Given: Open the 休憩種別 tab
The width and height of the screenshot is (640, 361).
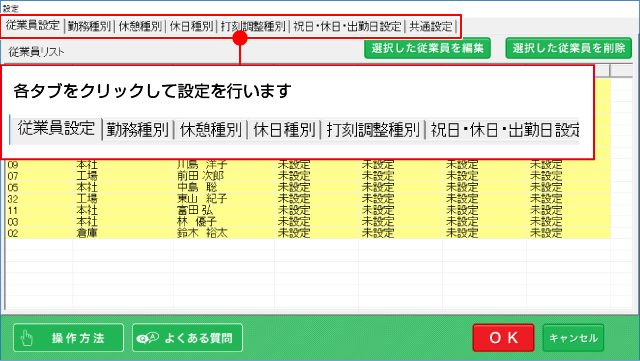Looking at the screenshot, I should click(x=140, y=27).
